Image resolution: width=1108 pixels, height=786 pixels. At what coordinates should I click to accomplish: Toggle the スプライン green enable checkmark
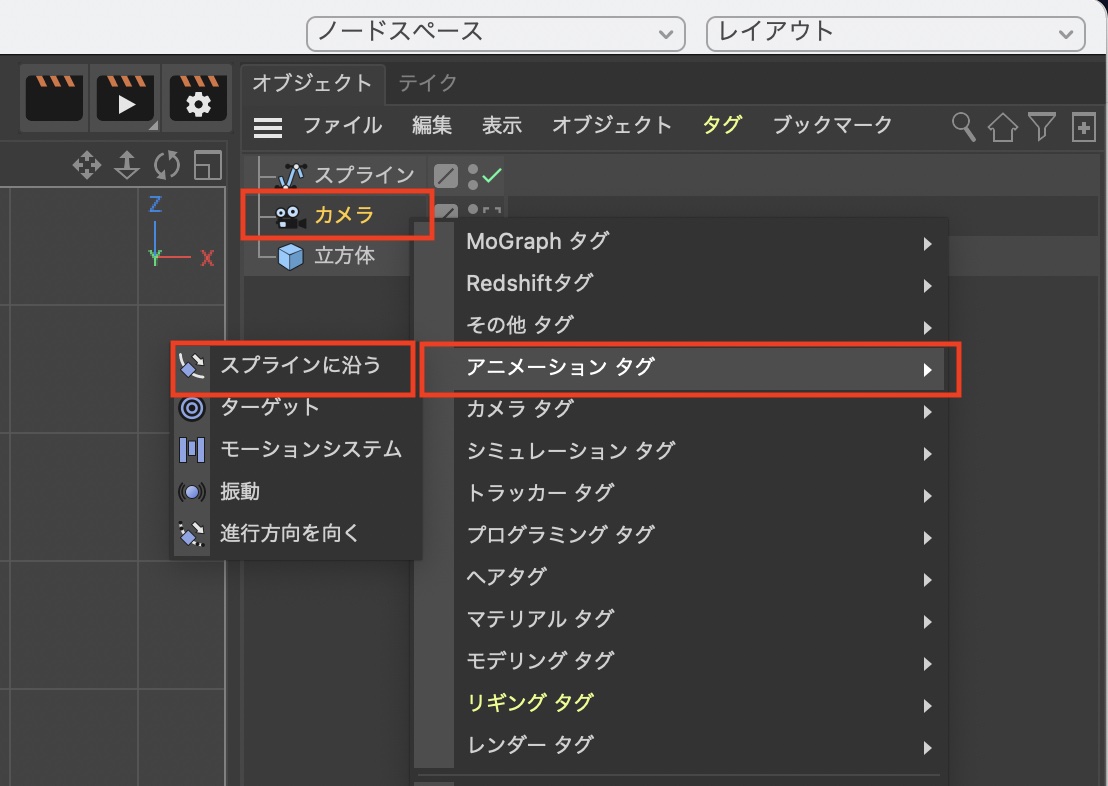coord(492,176)
